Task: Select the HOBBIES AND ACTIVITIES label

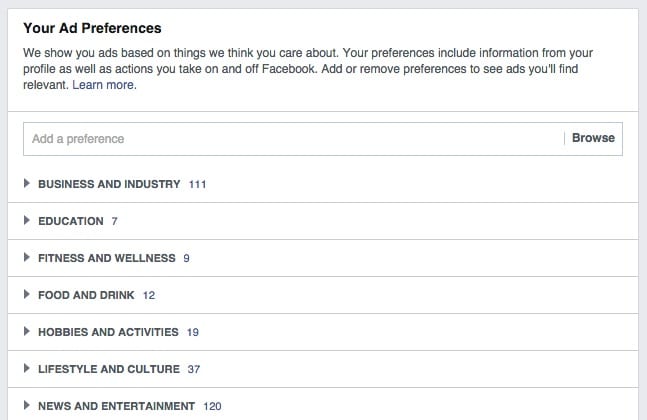Action: 108,332
